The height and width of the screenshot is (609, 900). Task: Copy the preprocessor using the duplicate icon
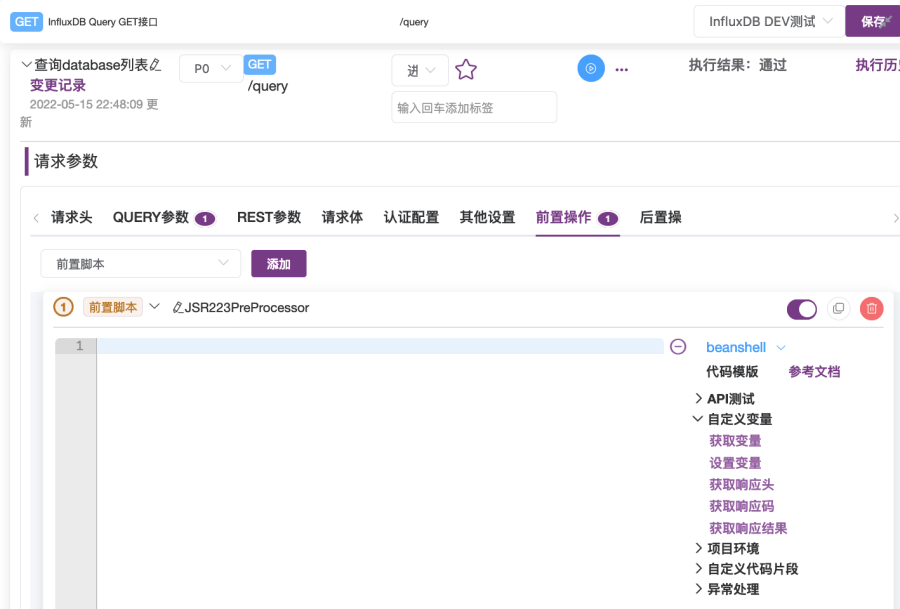[x=839, y=309]
